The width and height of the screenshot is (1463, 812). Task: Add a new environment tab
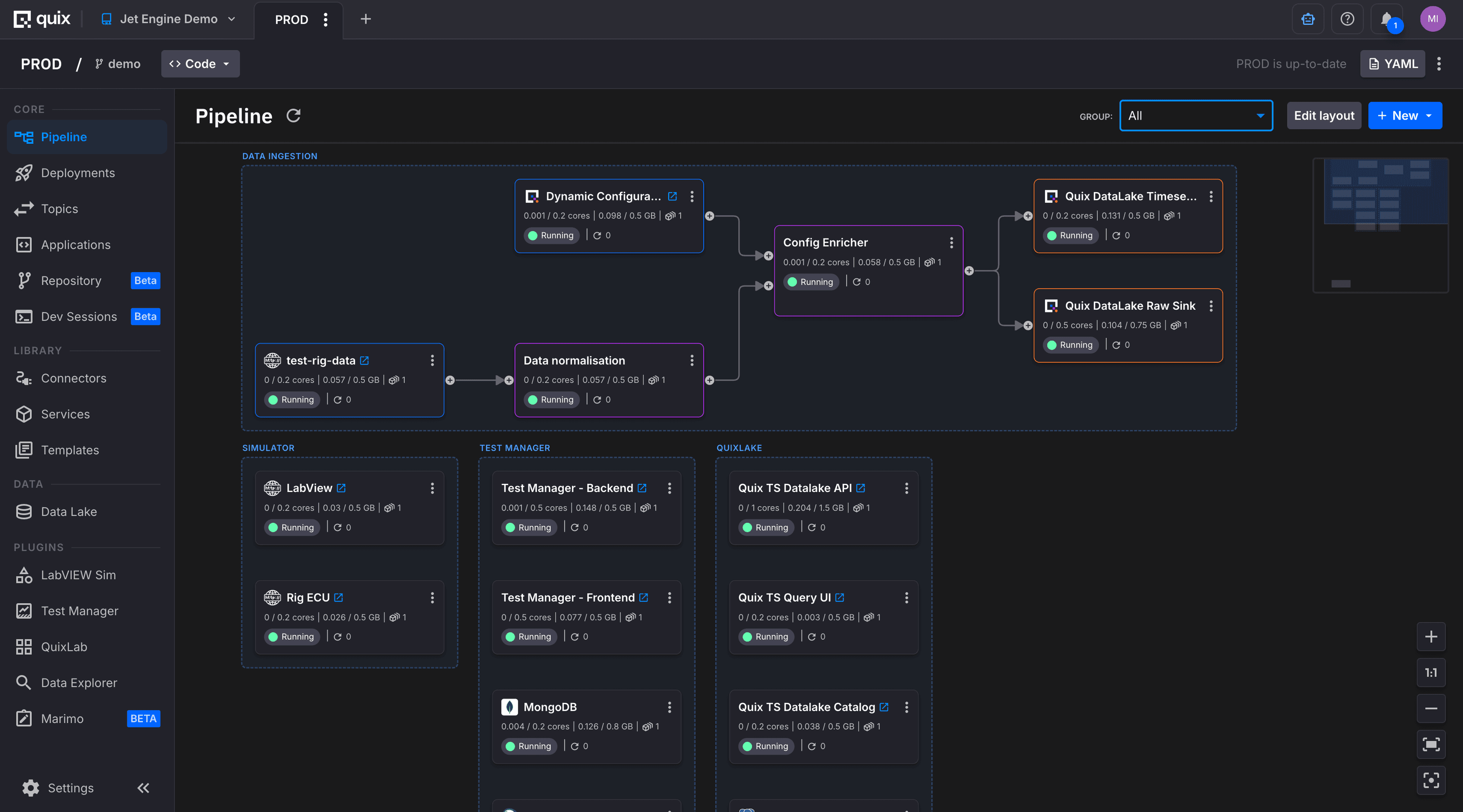pos(366,20)
